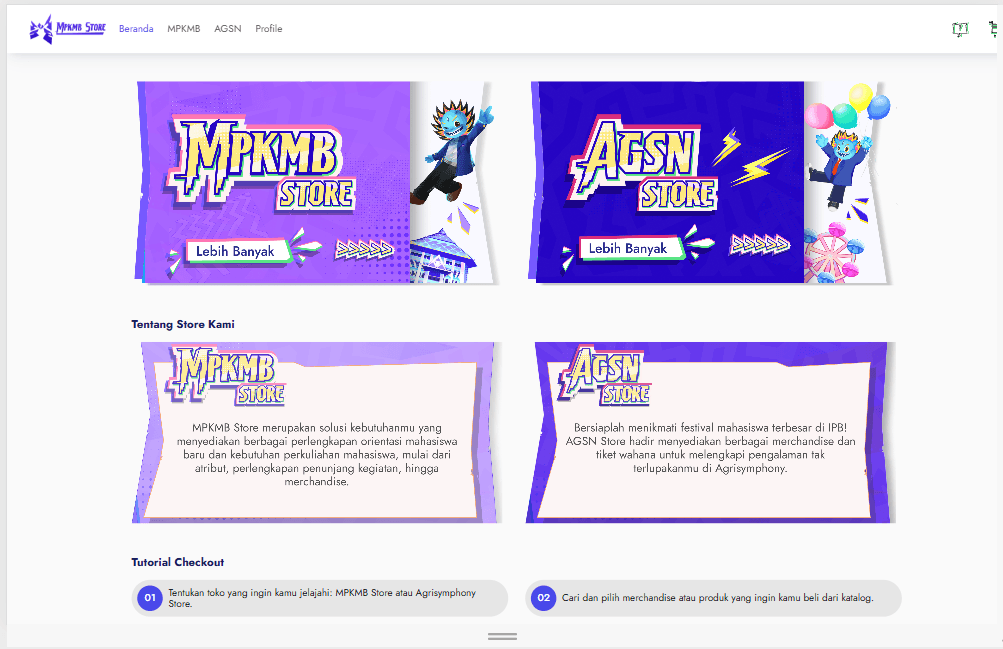
Task: Click the paragraph starting 'Bersiaplah menikmati festival'
Action: (710, 448)
